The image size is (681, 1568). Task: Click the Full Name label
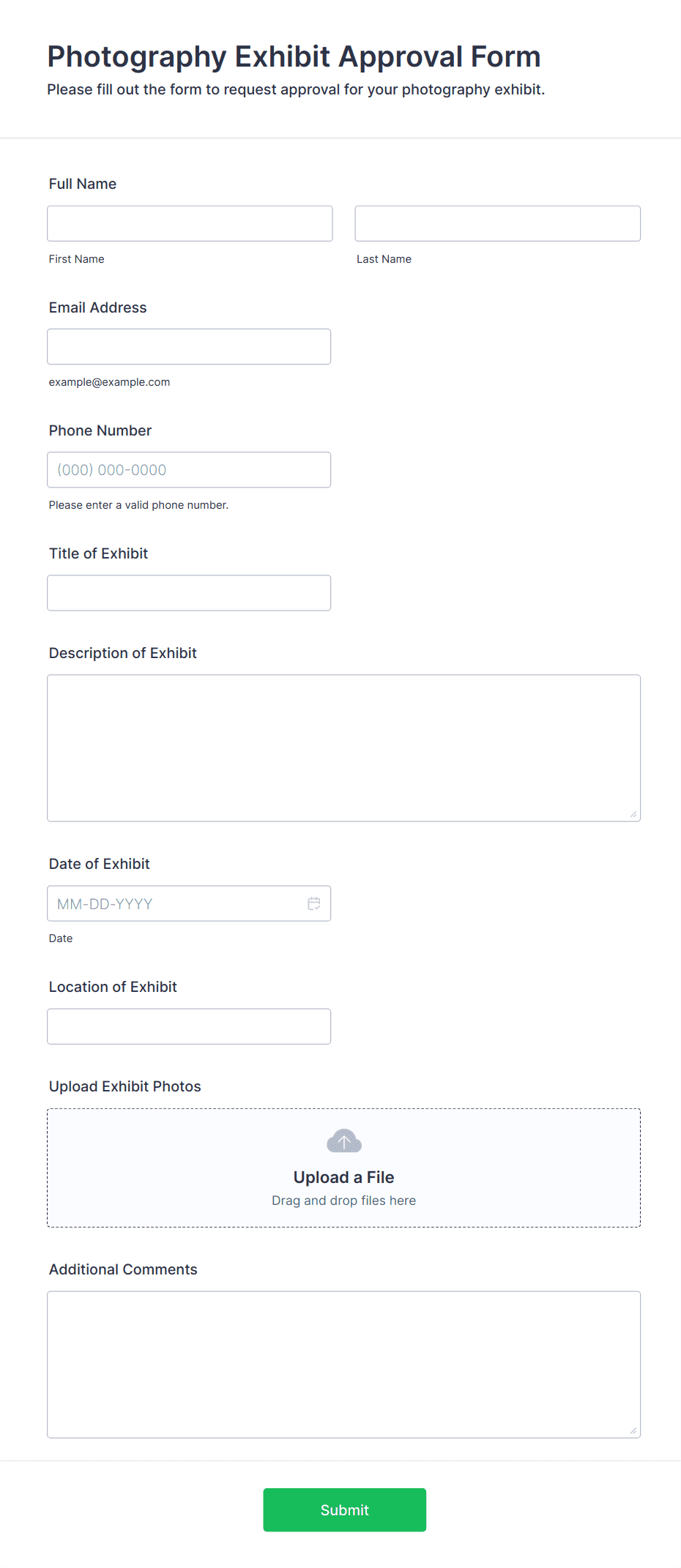click(x=83, y=184)
